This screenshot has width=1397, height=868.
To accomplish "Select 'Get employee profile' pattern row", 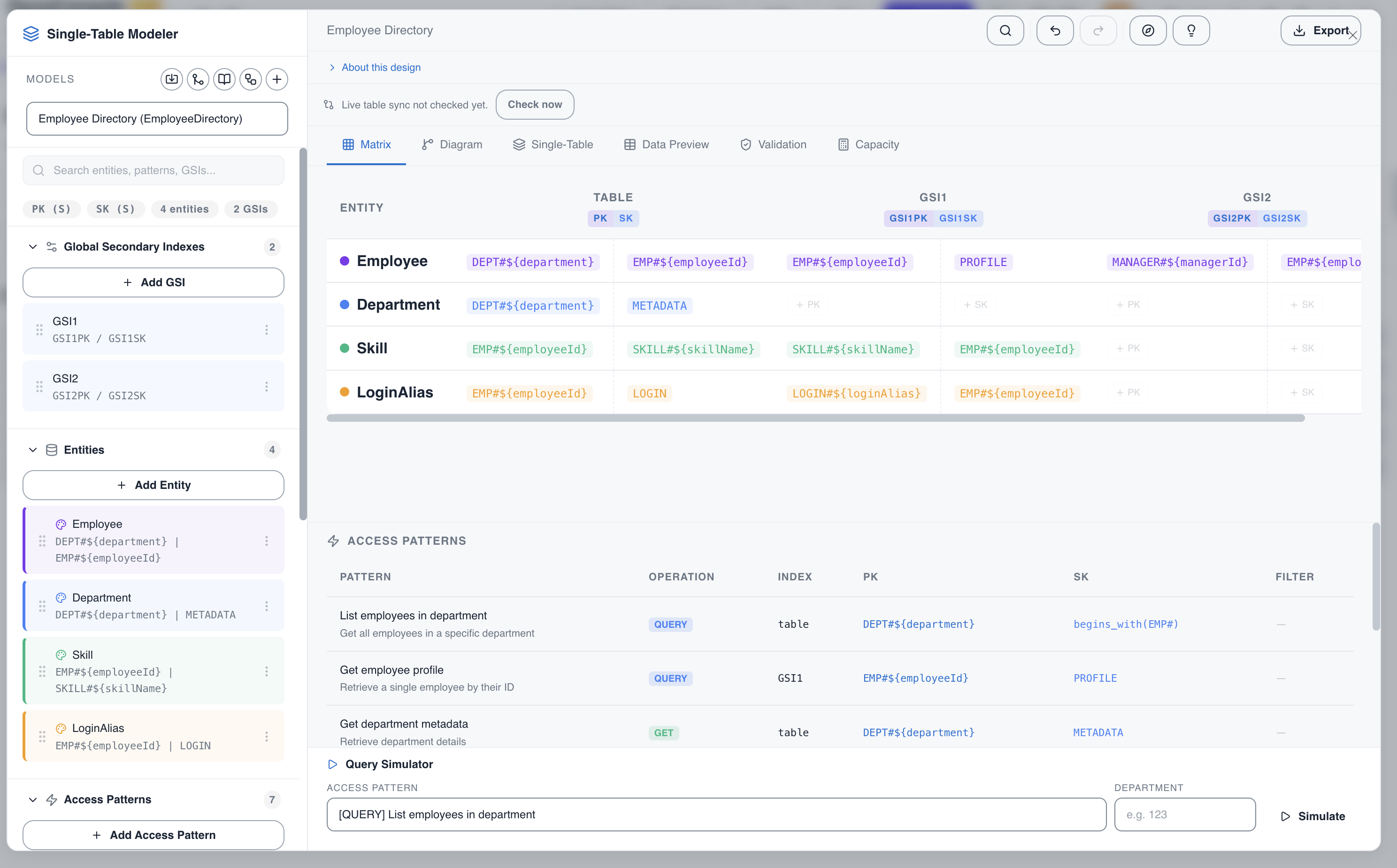I will coord(839,678).
